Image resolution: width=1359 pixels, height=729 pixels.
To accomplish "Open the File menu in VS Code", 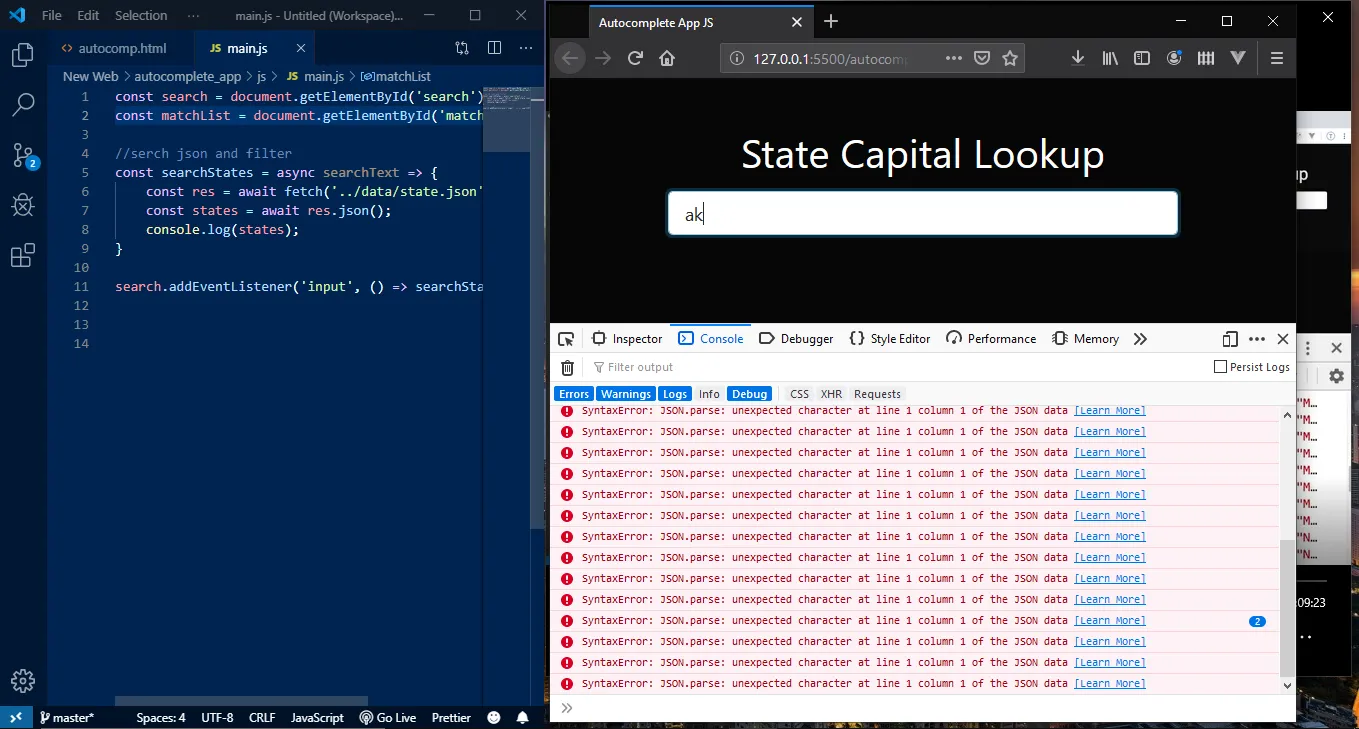I will (52, 16).
